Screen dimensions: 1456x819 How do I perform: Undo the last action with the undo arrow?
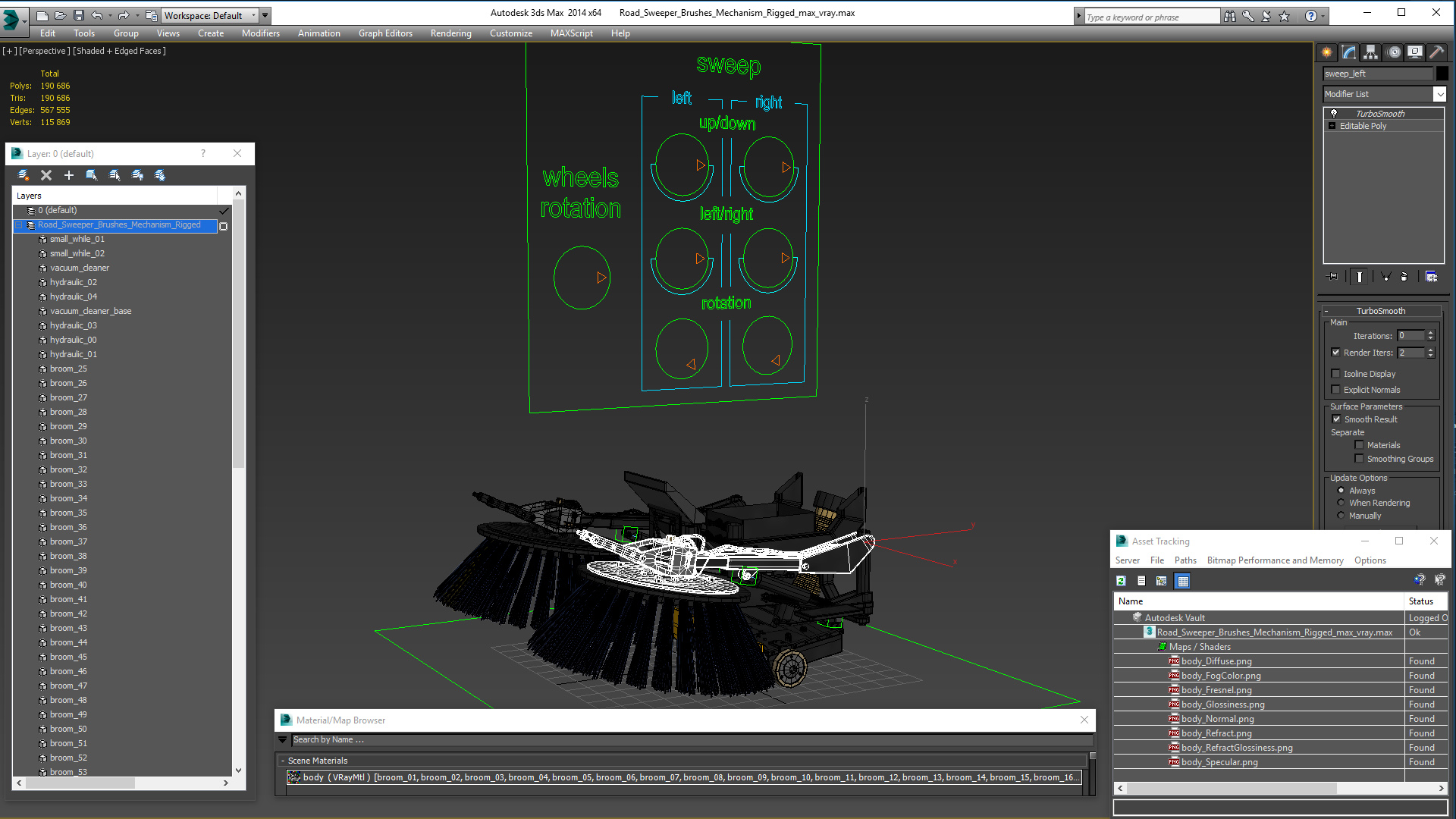[x=96, y=15]
